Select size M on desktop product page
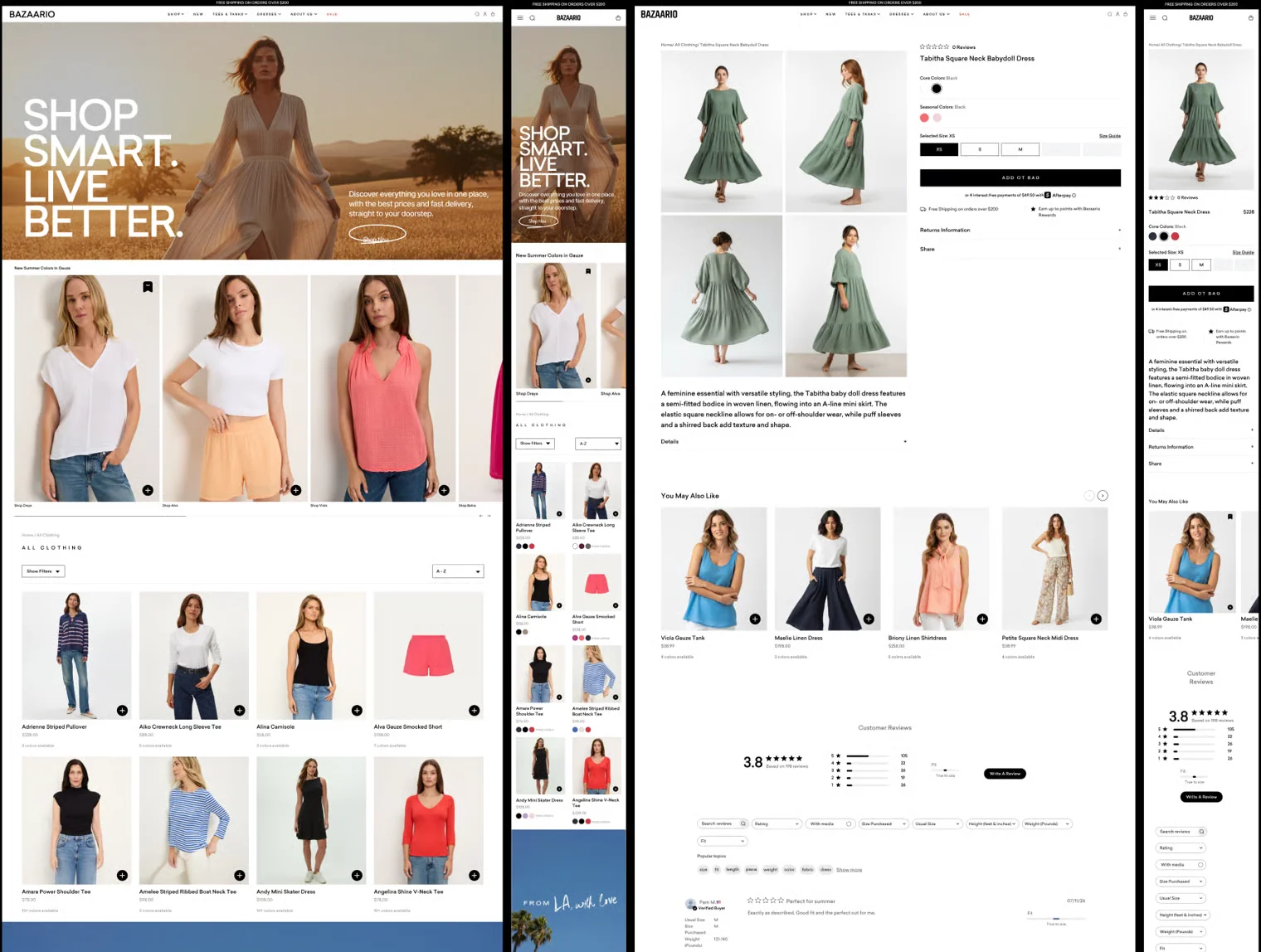Image resolution: width=1261 pixels, height=952 pixels. 1020,149
